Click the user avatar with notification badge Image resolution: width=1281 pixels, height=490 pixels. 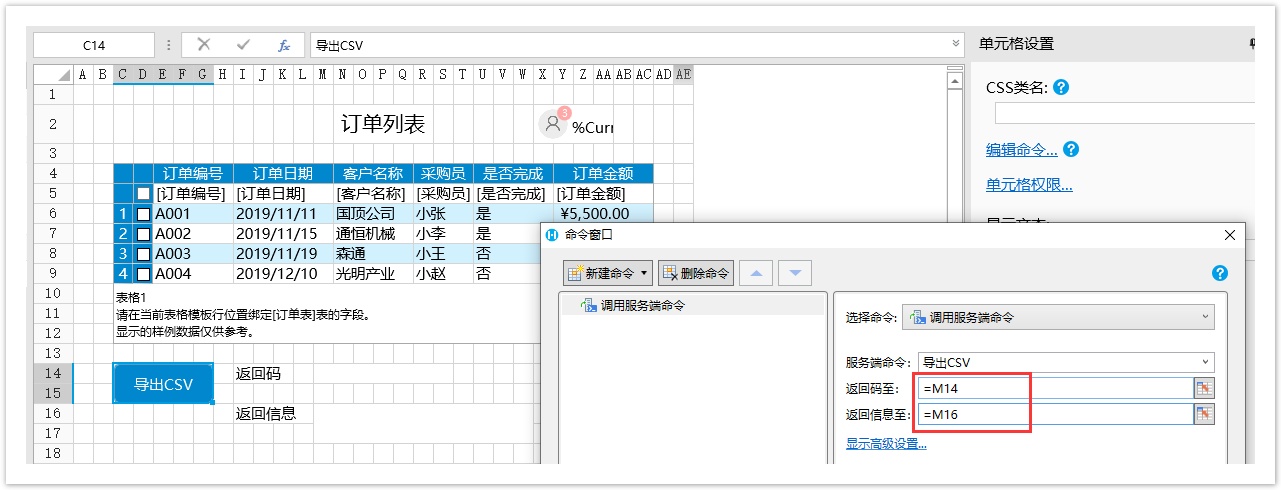[553, 124]
